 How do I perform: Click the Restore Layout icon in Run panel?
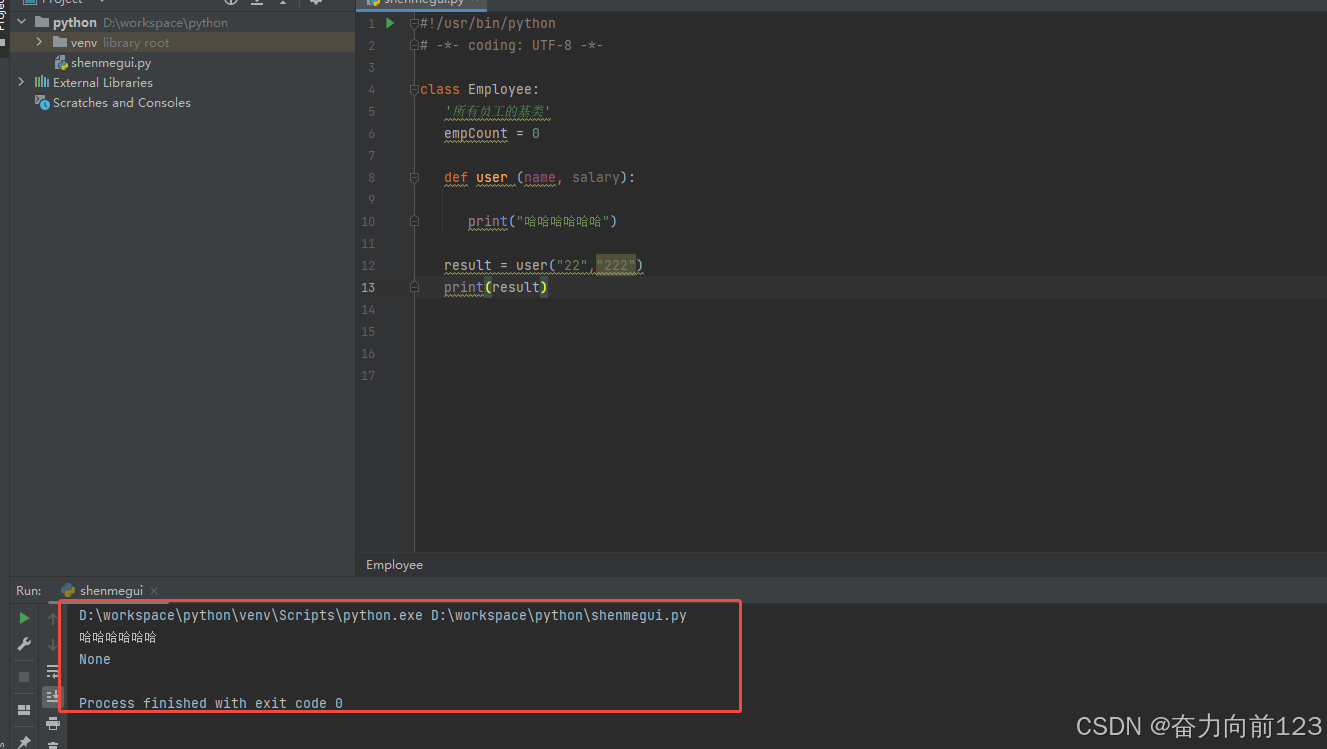[24, 710]
